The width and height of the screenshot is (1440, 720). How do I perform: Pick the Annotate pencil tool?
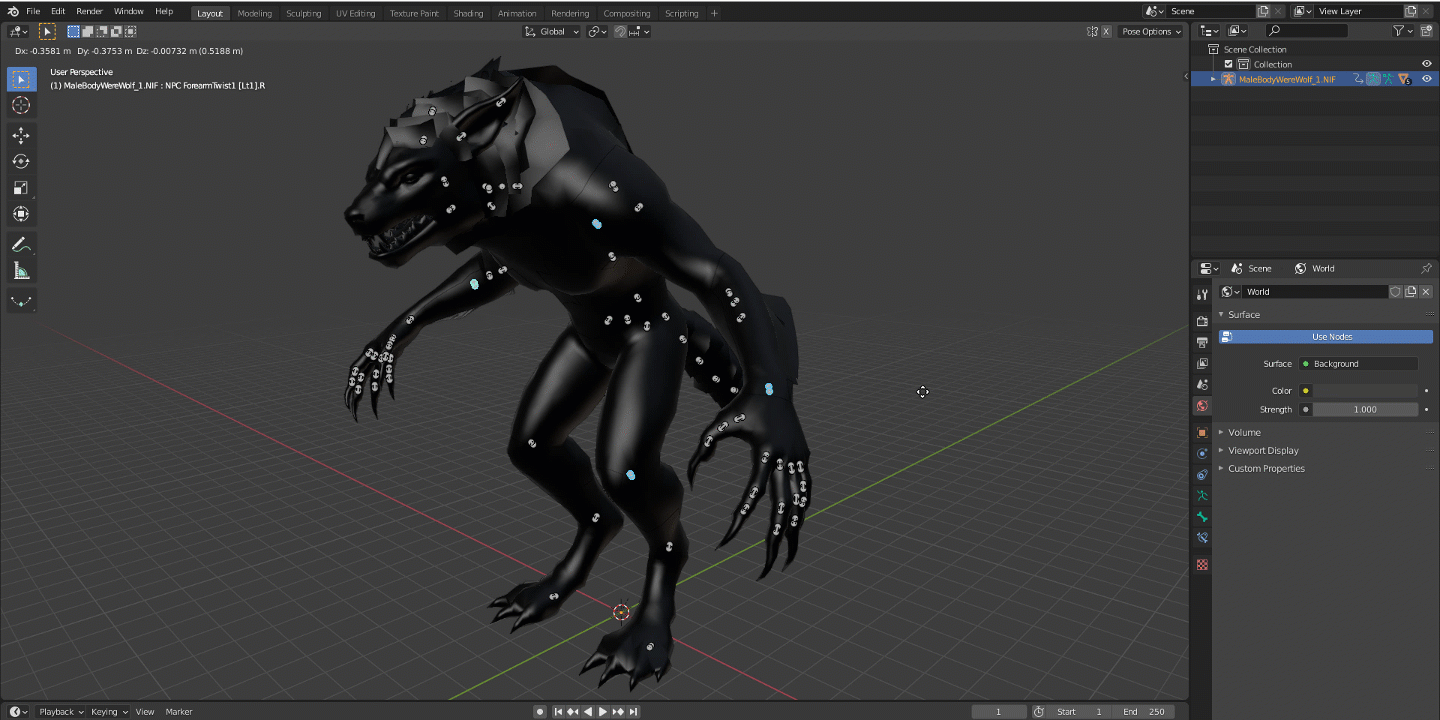[21, 244]
